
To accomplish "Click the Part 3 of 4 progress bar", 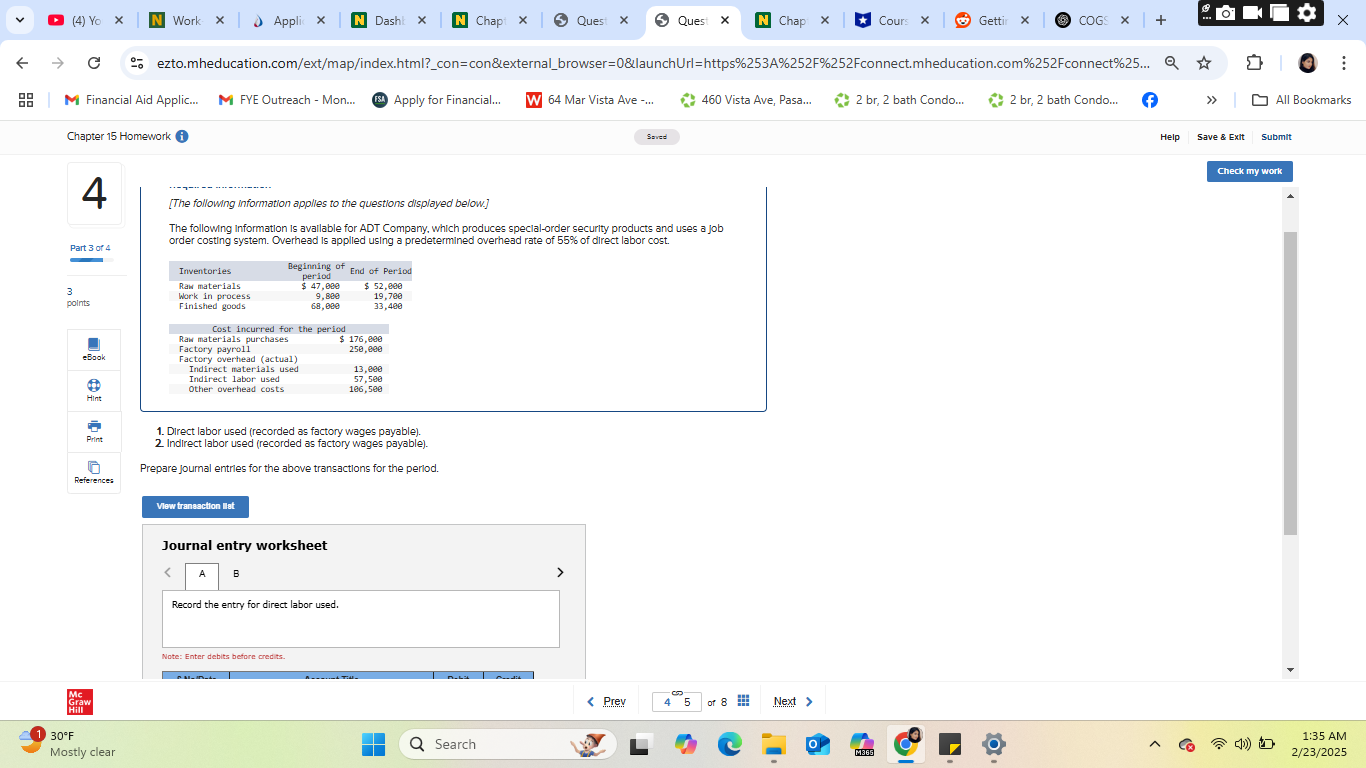I will click(93, 258).
